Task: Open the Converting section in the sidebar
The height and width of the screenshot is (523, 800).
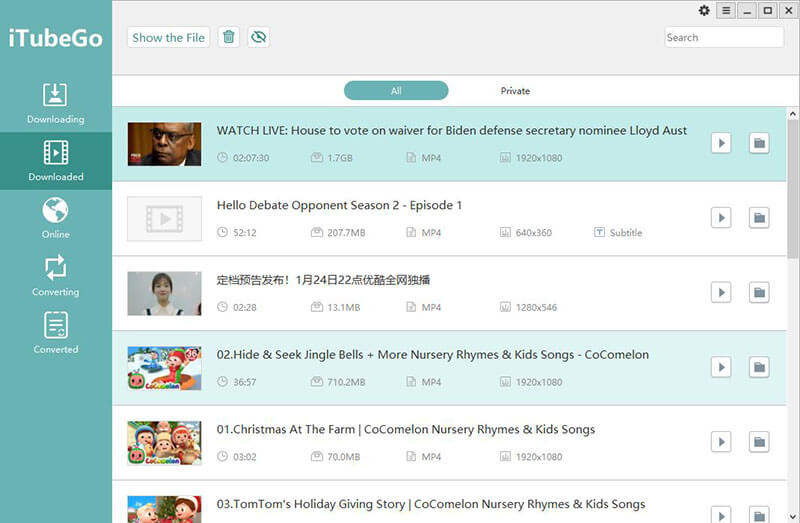Action: coord(56,276)
